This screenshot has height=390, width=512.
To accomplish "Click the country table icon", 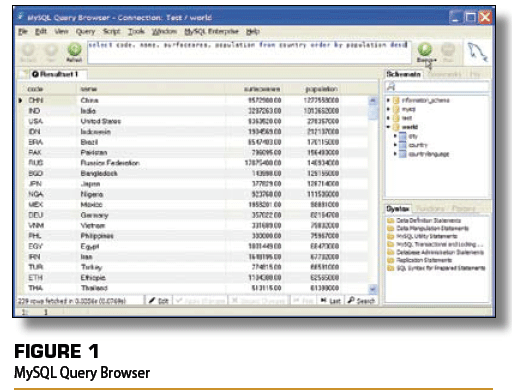I will point(403,145).
